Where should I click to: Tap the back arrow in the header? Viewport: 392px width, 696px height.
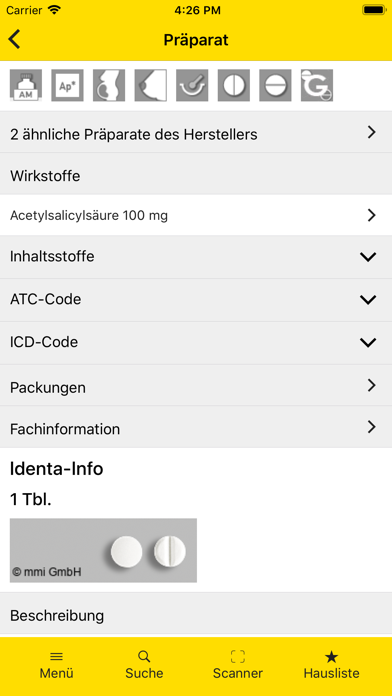click(14, 40)
